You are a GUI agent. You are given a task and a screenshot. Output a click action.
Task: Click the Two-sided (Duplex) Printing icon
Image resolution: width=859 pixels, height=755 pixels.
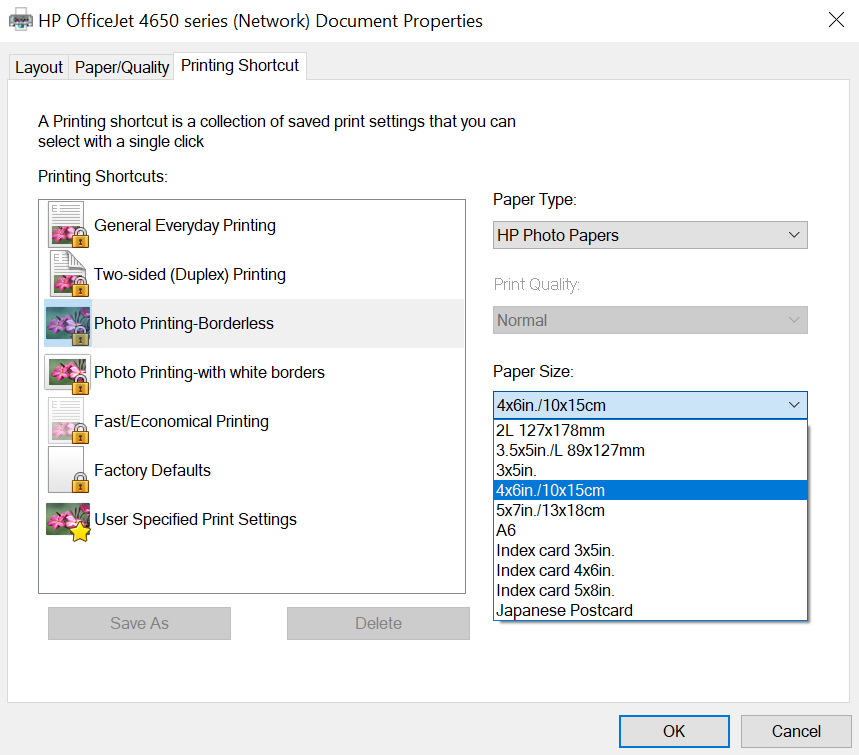68,274
